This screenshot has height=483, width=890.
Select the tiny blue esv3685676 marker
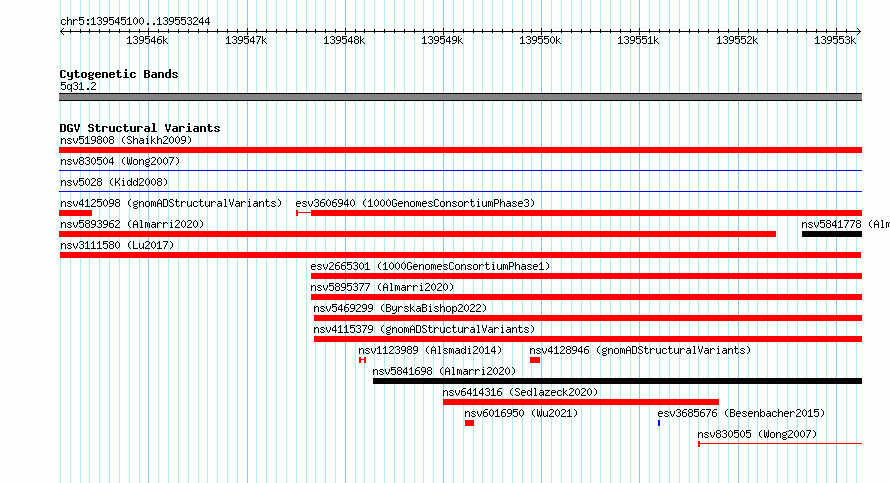pos(659,423)
